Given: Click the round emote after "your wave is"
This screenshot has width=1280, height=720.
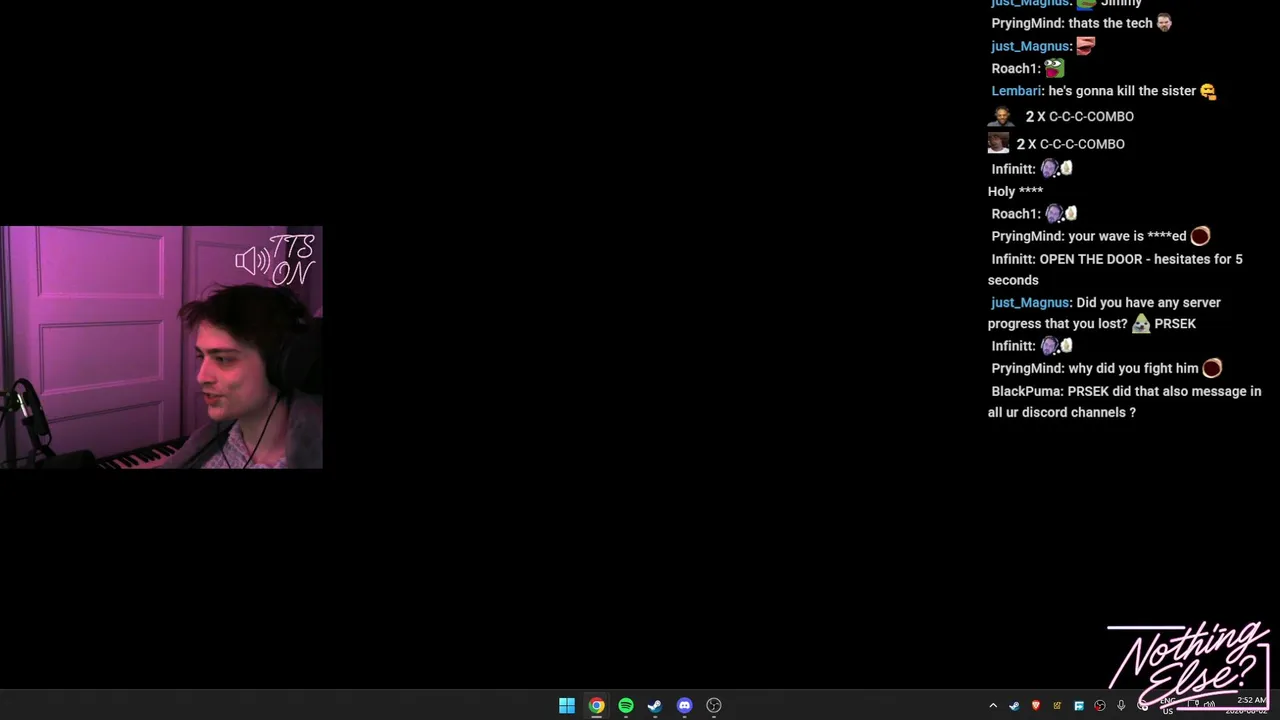Looking at the screenshot, I should tap(1200, 236).
